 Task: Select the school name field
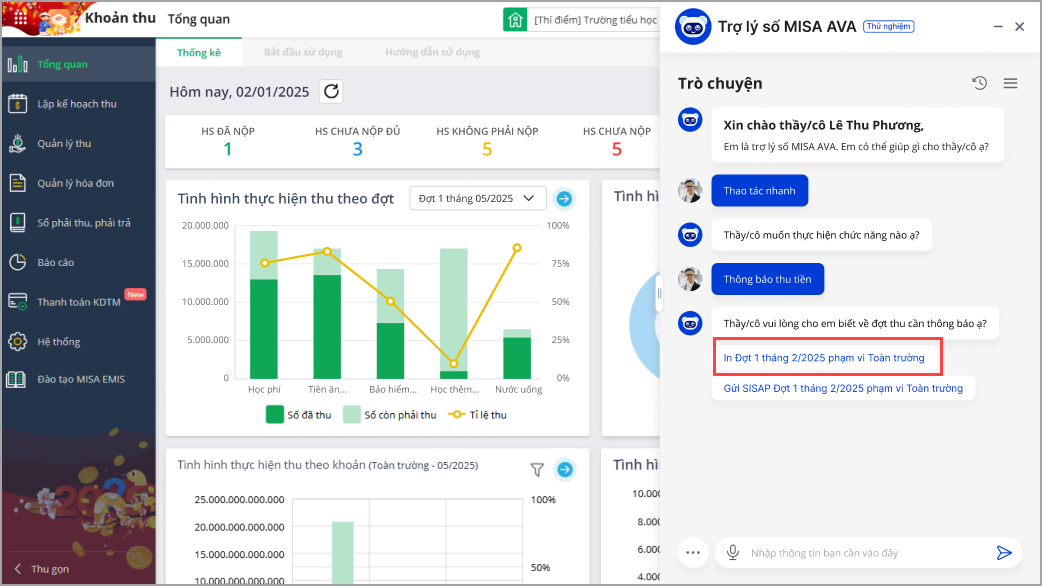[x=595, y=20]
